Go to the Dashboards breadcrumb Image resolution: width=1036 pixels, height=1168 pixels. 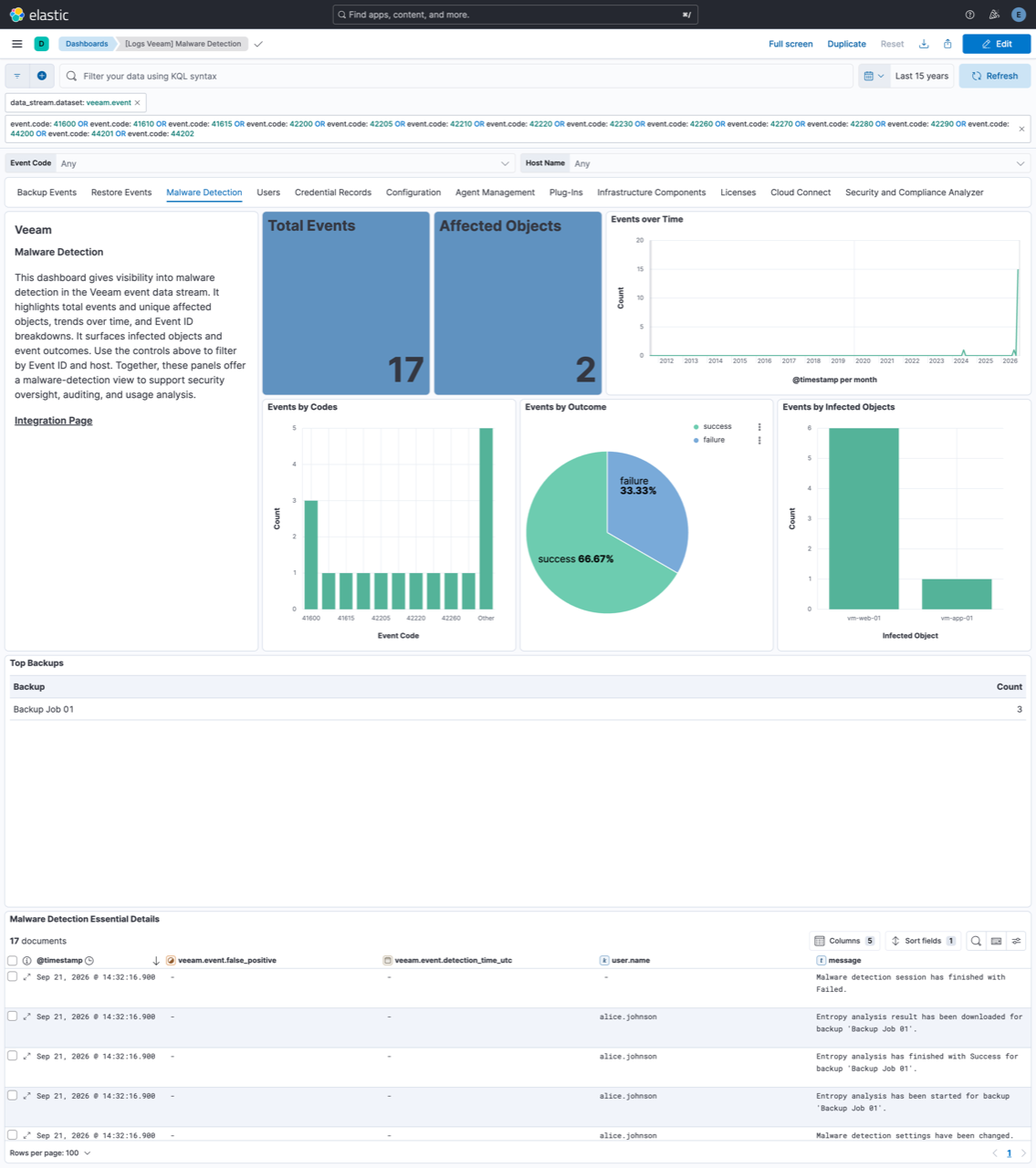point(87,44)
